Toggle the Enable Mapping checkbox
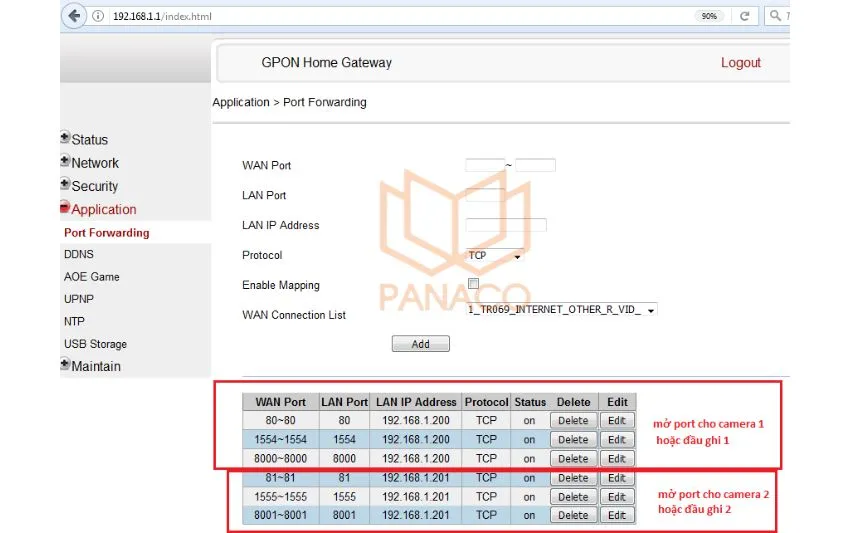850x533 pixels. (x=473, y=284)
